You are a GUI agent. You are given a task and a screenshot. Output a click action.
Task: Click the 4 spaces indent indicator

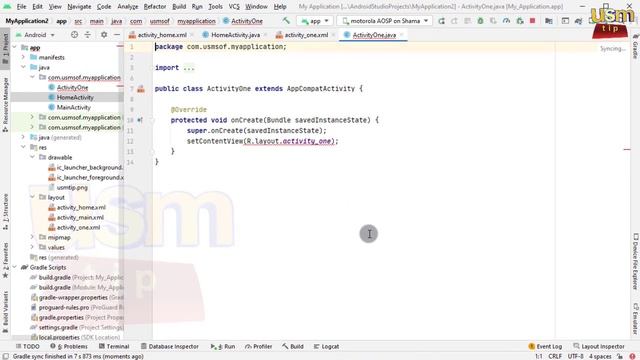point(600,356)
